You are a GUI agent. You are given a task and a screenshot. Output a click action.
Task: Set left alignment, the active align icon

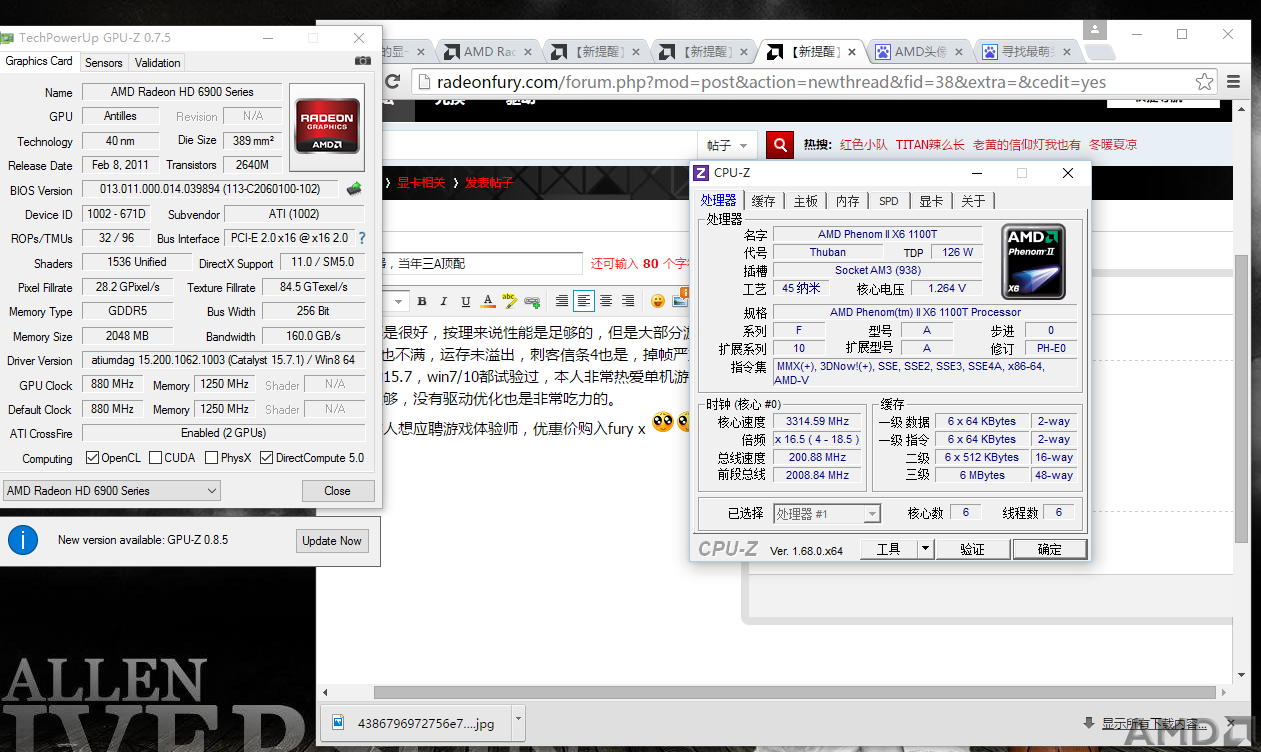pyautogui.click(x=584, y=301)
